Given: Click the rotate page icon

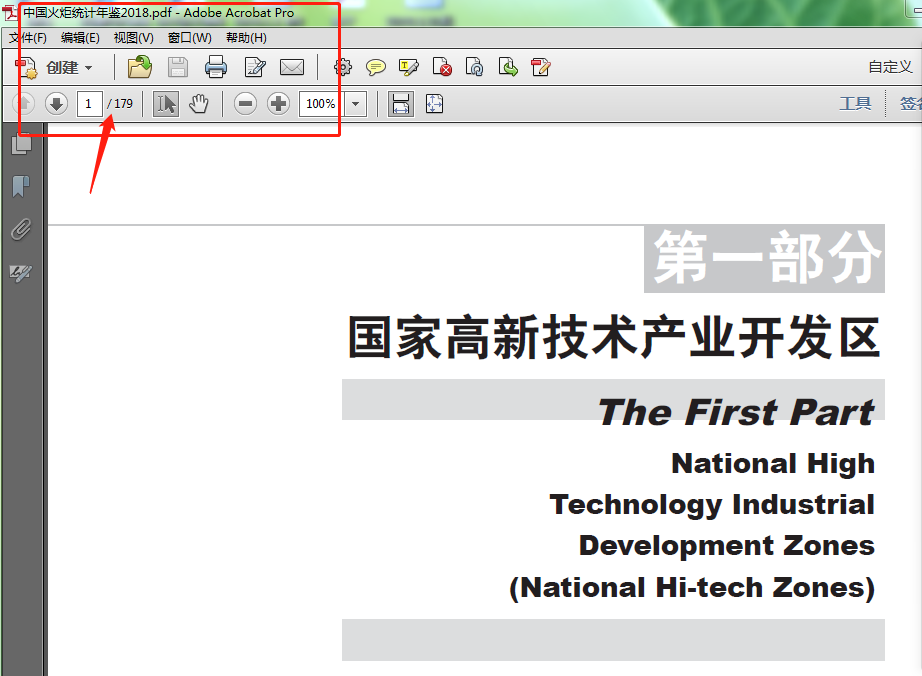Looking at the screenshot, I should [x=475, y=66].
